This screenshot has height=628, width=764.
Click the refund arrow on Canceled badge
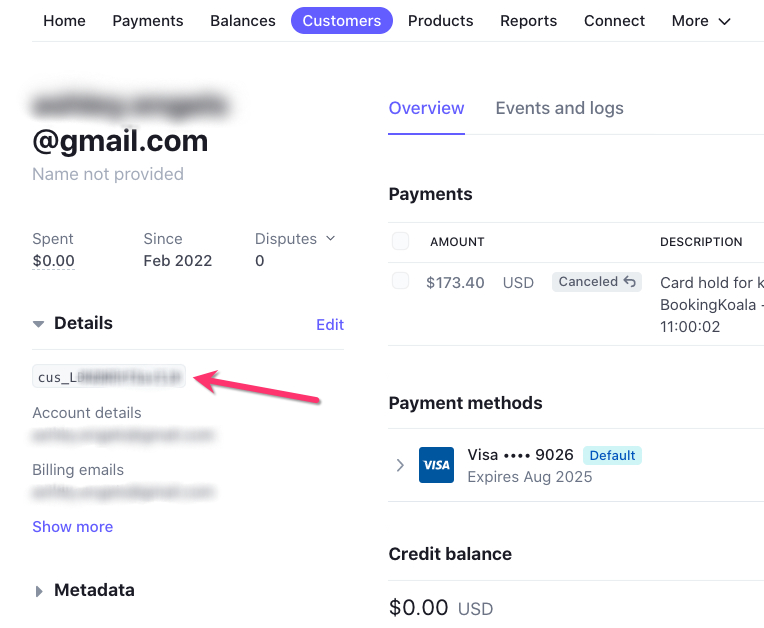coord(630,282)
